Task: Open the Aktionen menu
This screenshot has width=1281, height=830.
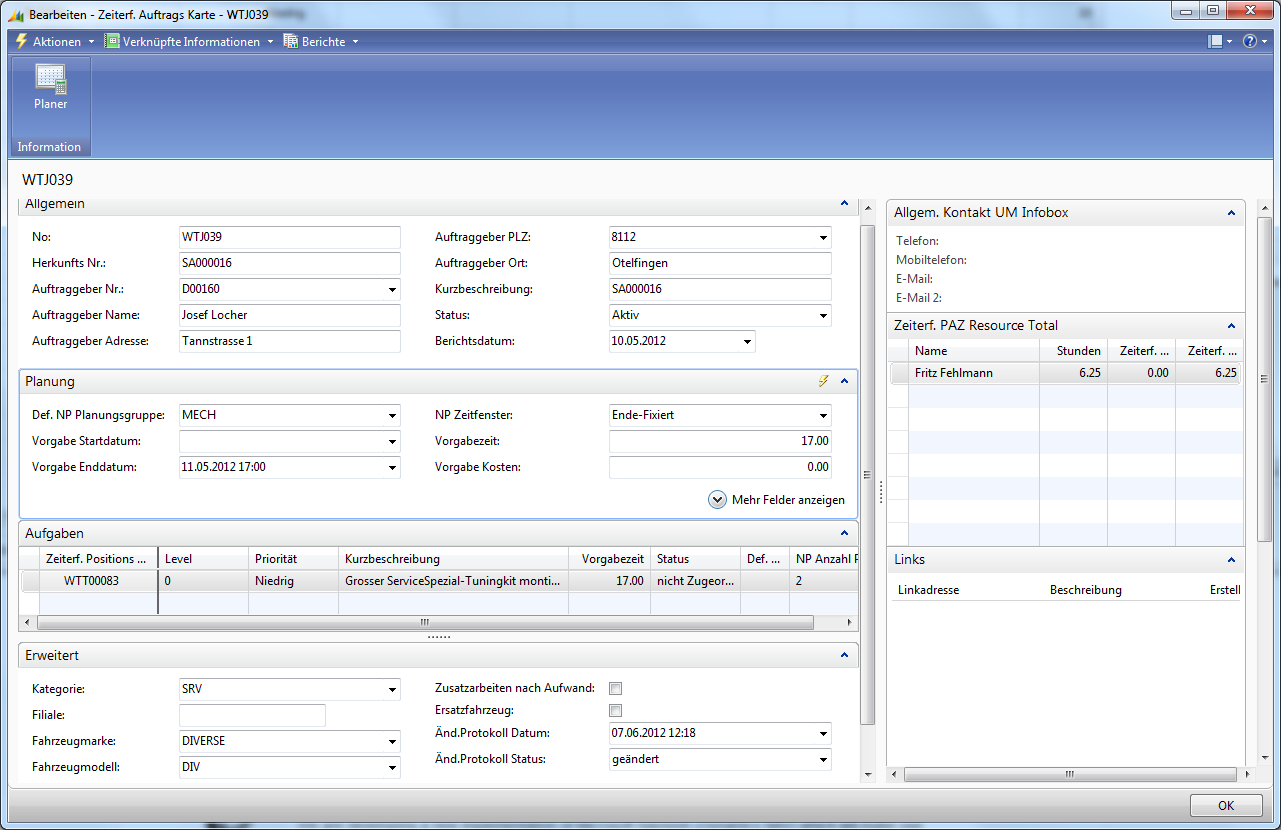Action: [x=54, y=42]
